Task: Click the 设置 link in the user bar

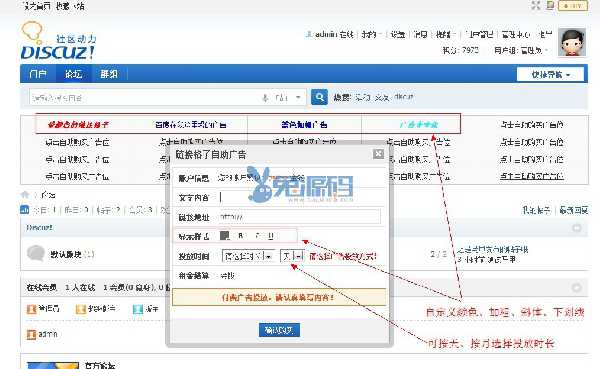Action: coord(398,34)
